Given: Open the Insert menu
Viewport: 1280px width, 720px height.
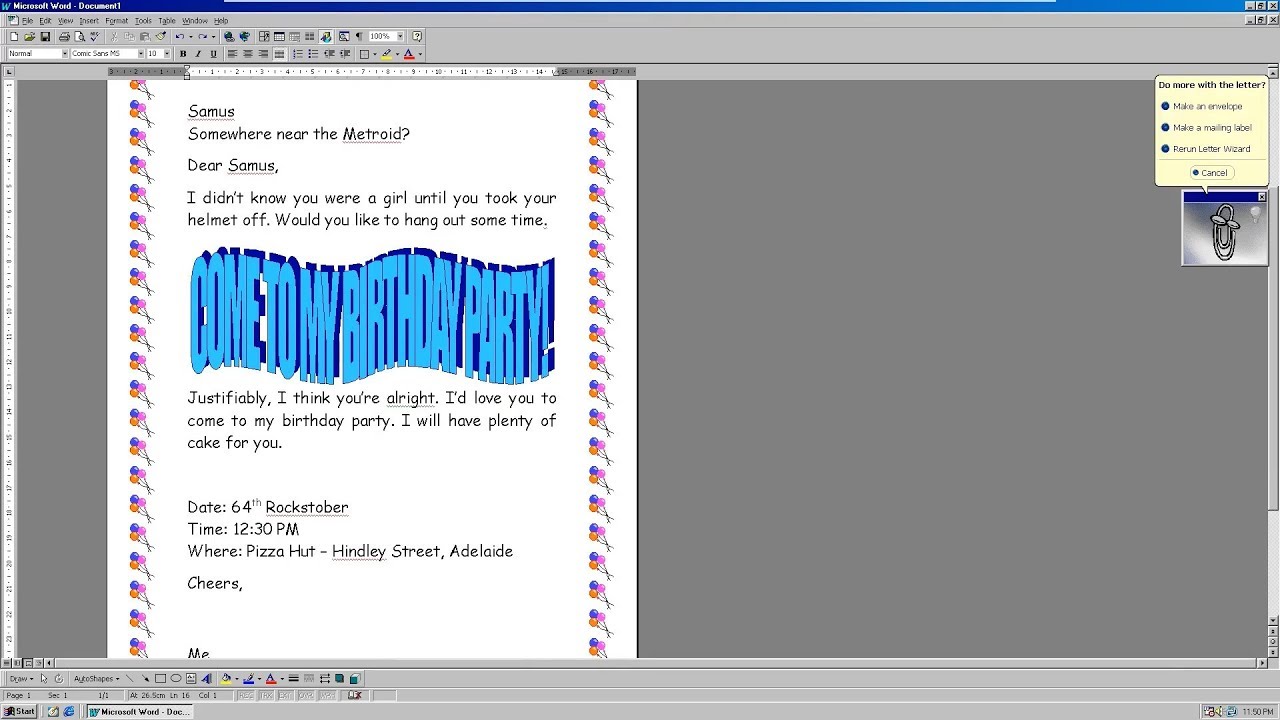Looking at the screenshot, I should 89,21.
